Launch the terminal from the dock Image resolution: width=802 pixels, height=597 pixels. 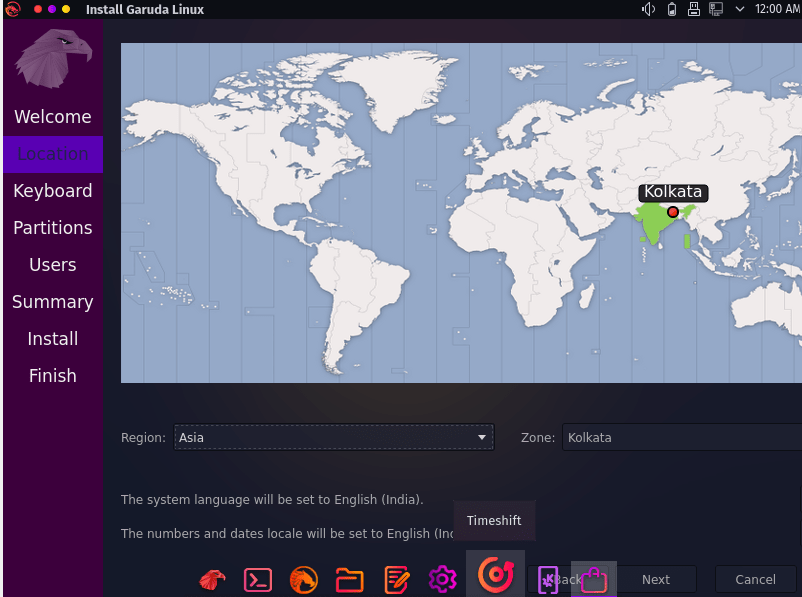[258, 580]
